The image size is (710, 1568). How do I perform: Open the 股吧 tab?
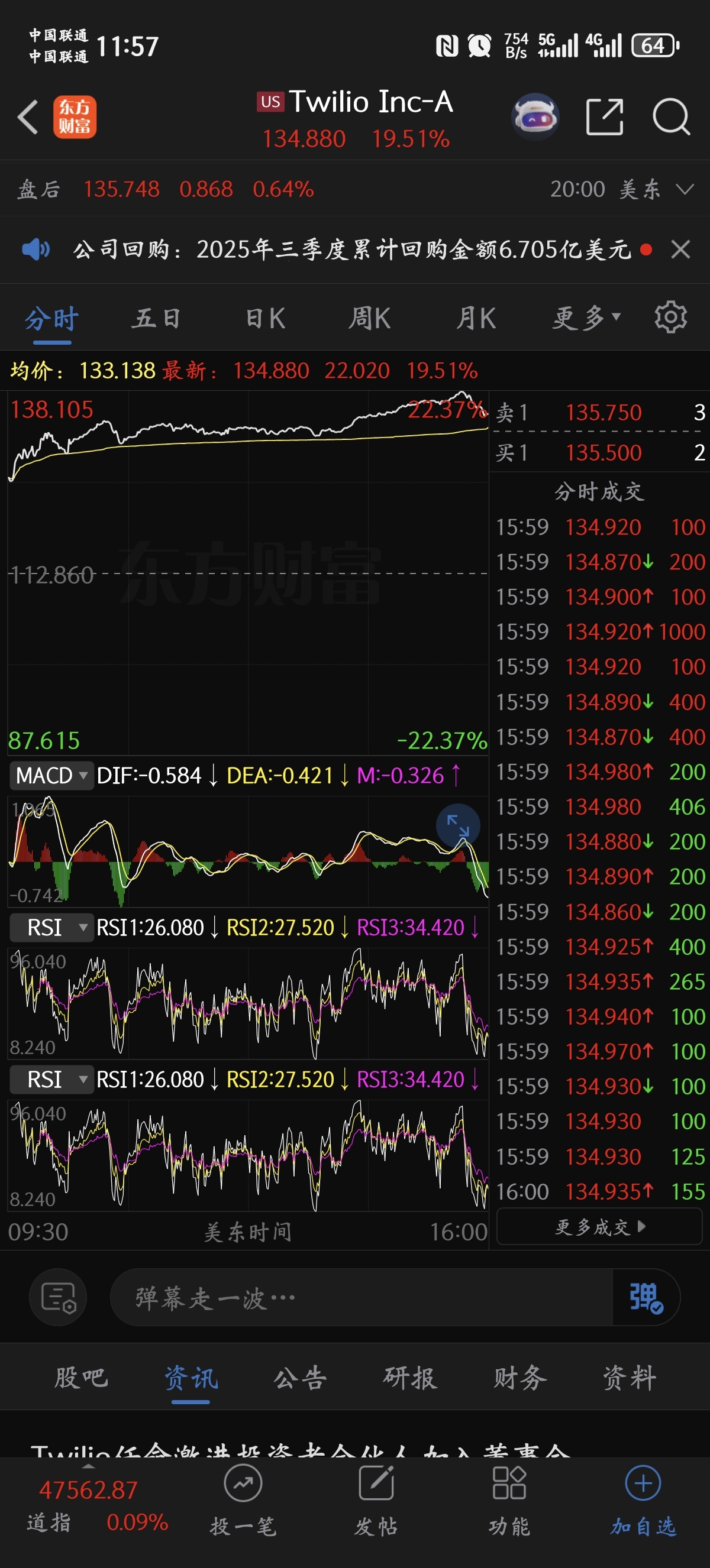[81, 1378]
